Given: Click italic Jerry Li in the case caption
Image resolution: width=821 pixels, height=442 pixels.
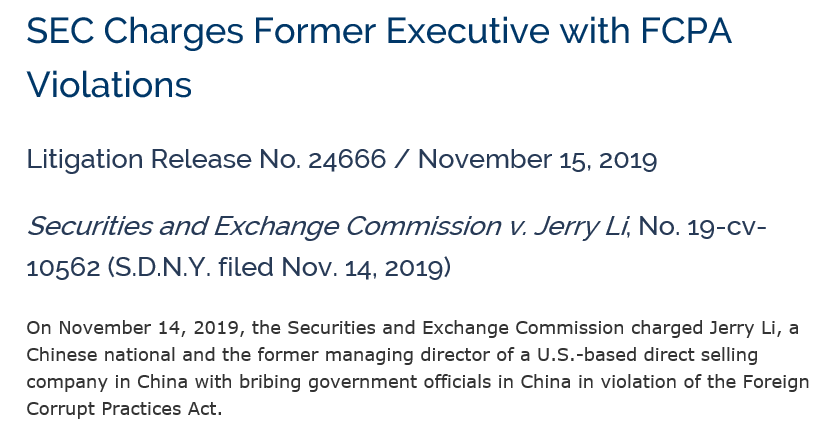Looking at the screenshot, I should pyautogui.click(x=581, y=227).
